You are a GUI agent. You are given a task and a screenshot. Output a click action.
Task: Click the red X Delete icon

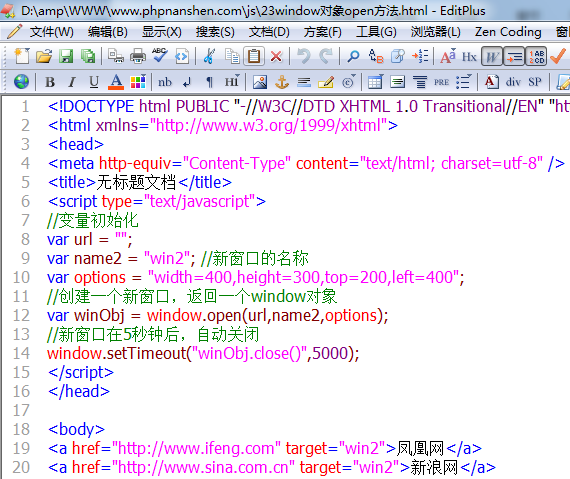click(276, 56)
